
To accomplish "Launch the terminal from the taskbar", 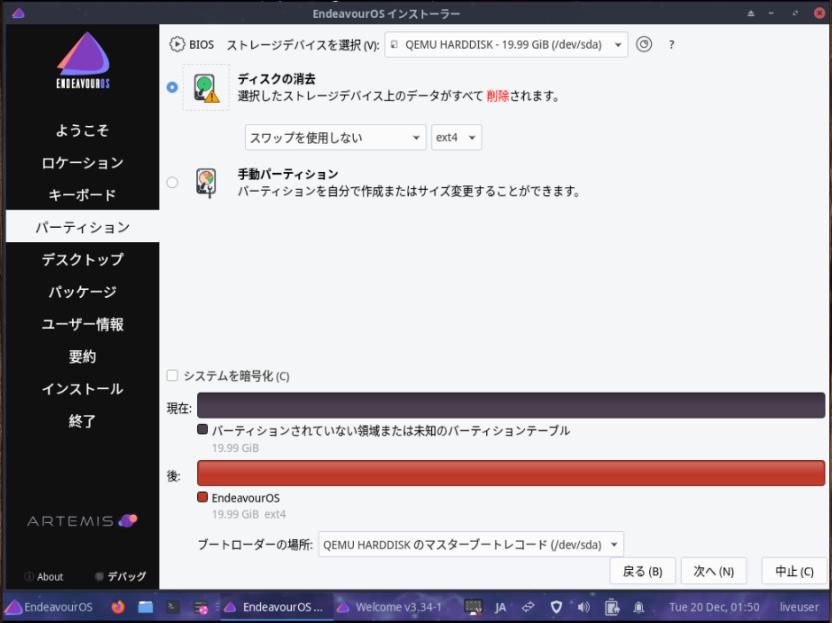I will (x=172, y=607).
